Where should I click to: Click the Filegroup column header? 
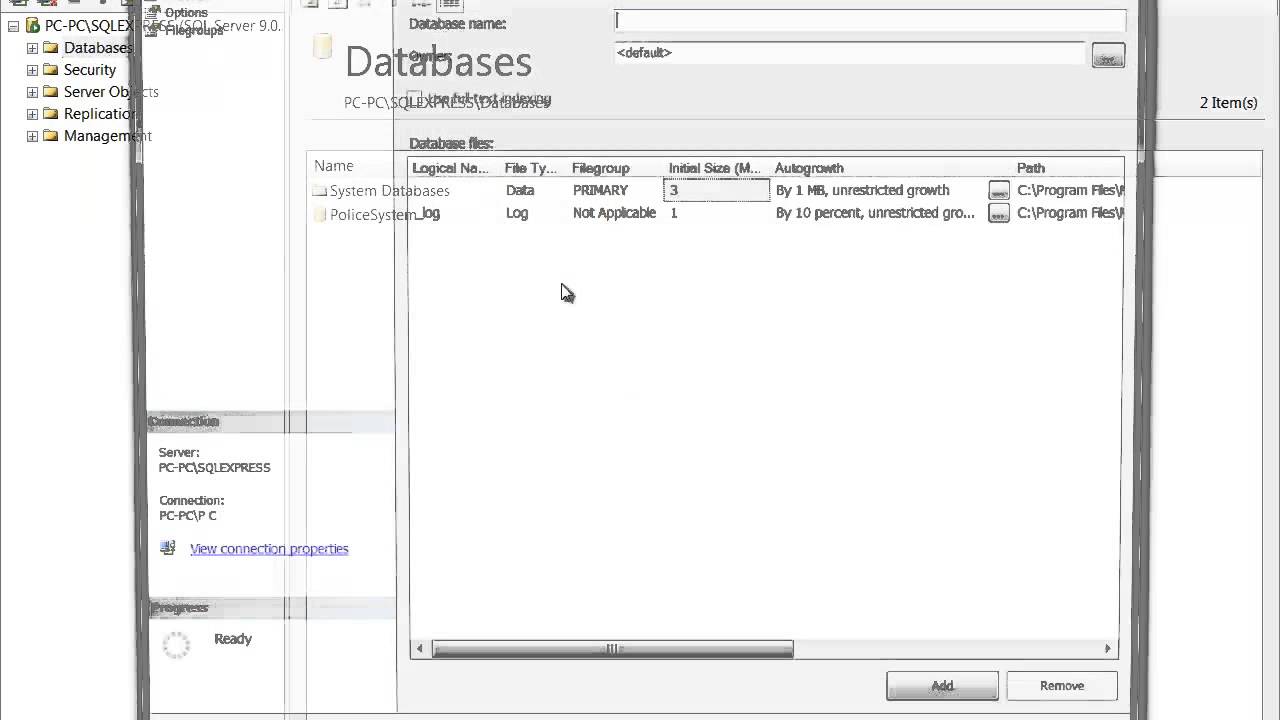601,168
